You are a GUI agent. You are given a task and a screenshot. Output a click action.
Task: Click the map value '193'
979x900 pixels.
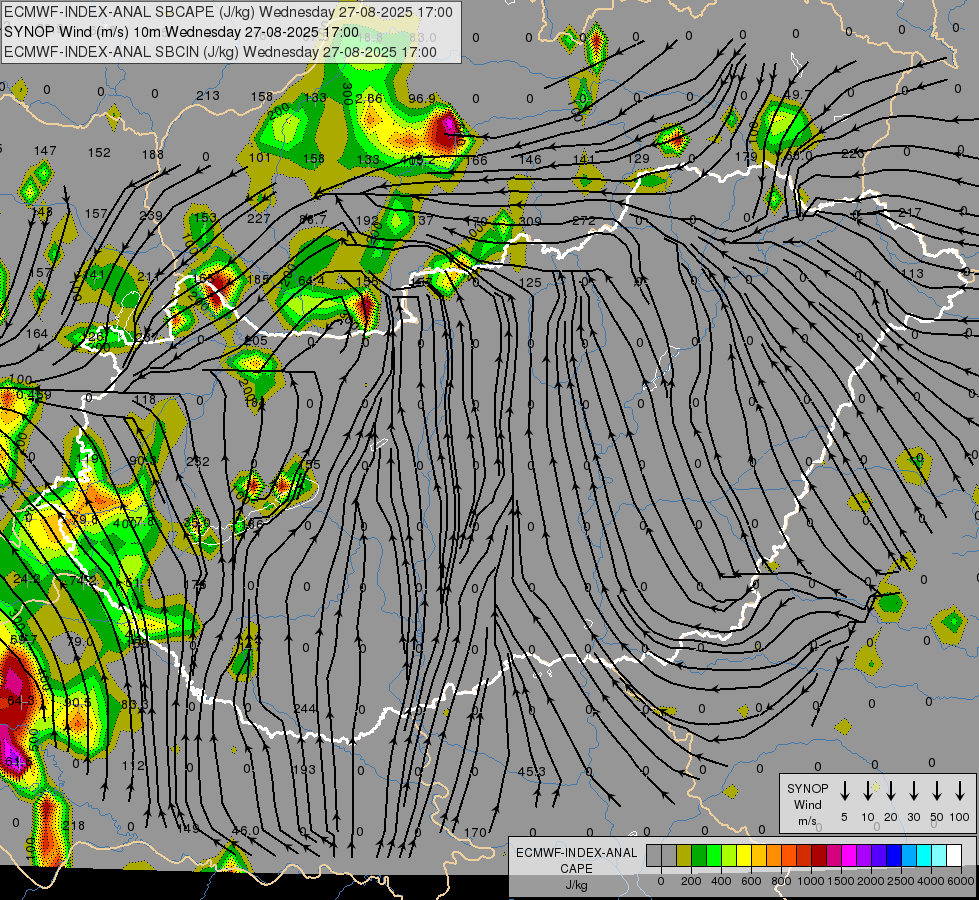pos(304,769)
